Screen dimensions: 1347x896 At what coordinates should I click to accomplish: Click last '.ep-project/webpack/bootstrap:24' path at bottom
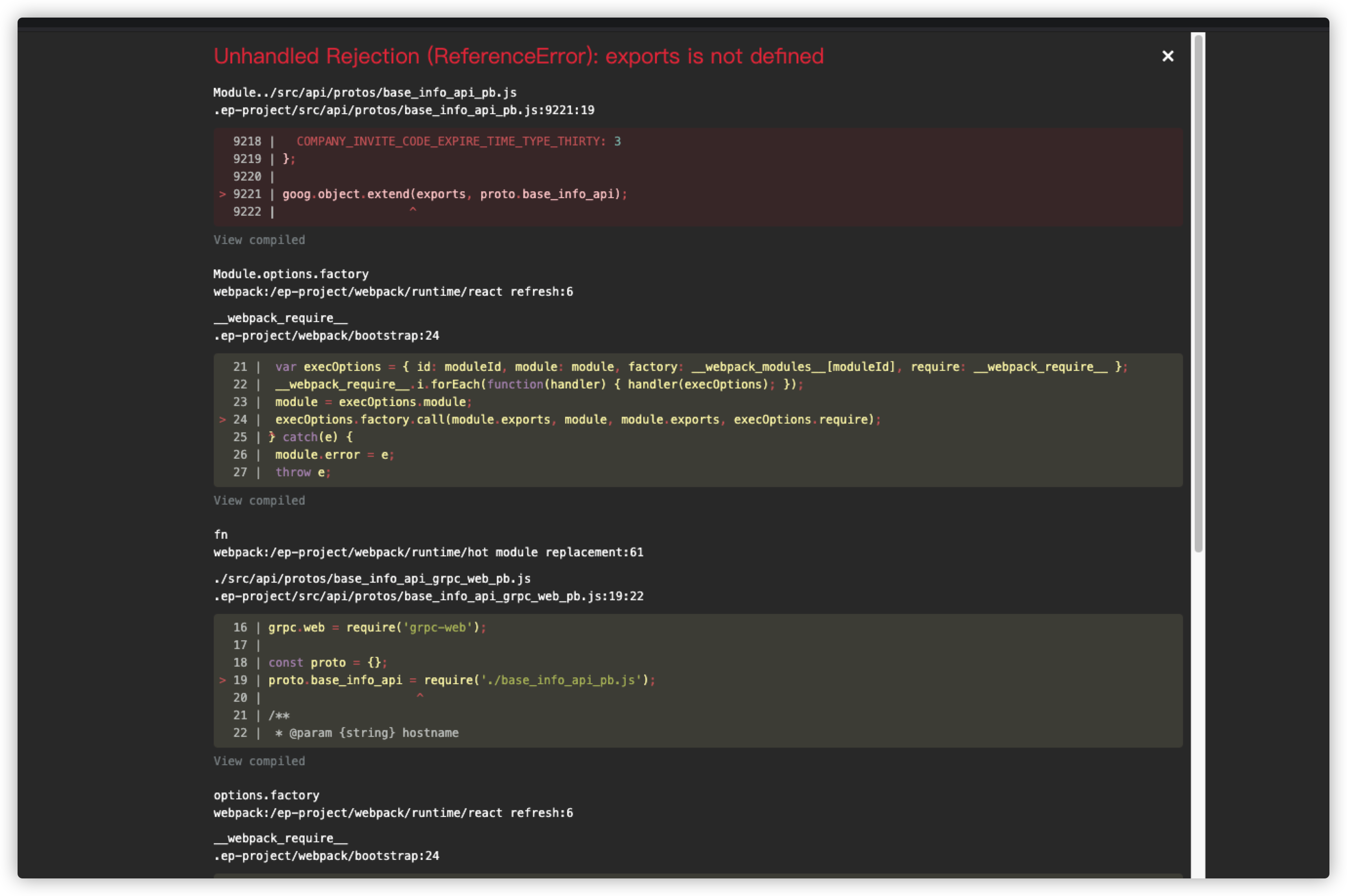[326, 856]
